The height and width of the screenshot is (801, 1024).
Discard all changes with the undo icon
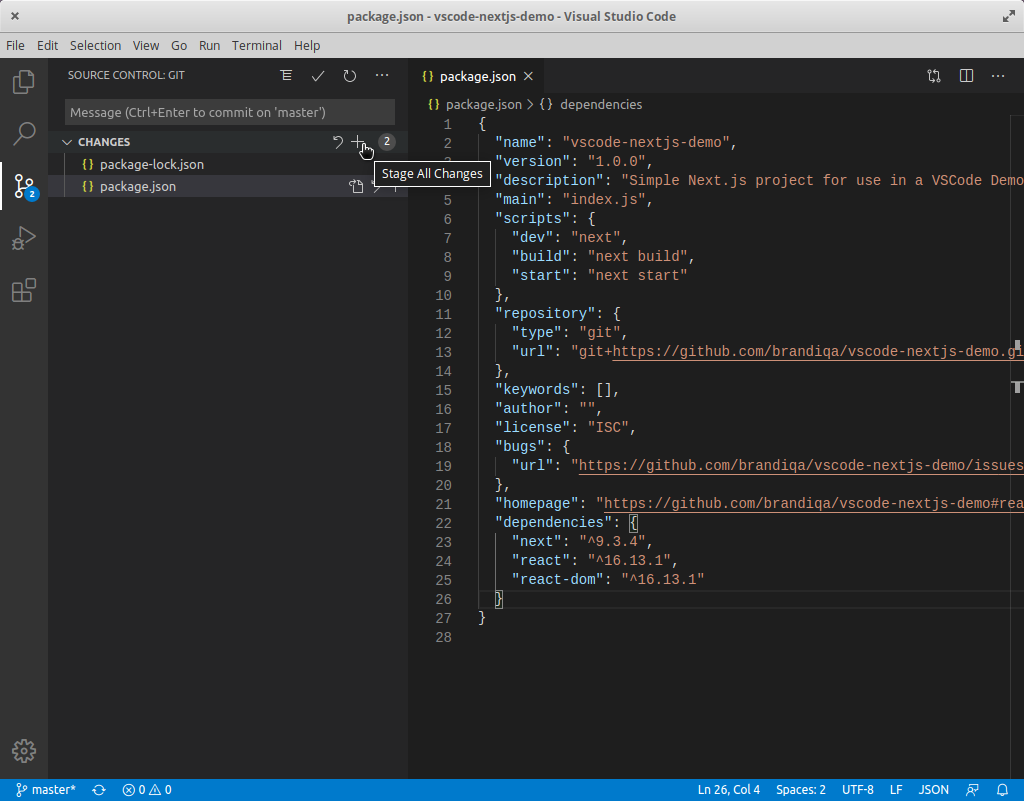point(337,142)
